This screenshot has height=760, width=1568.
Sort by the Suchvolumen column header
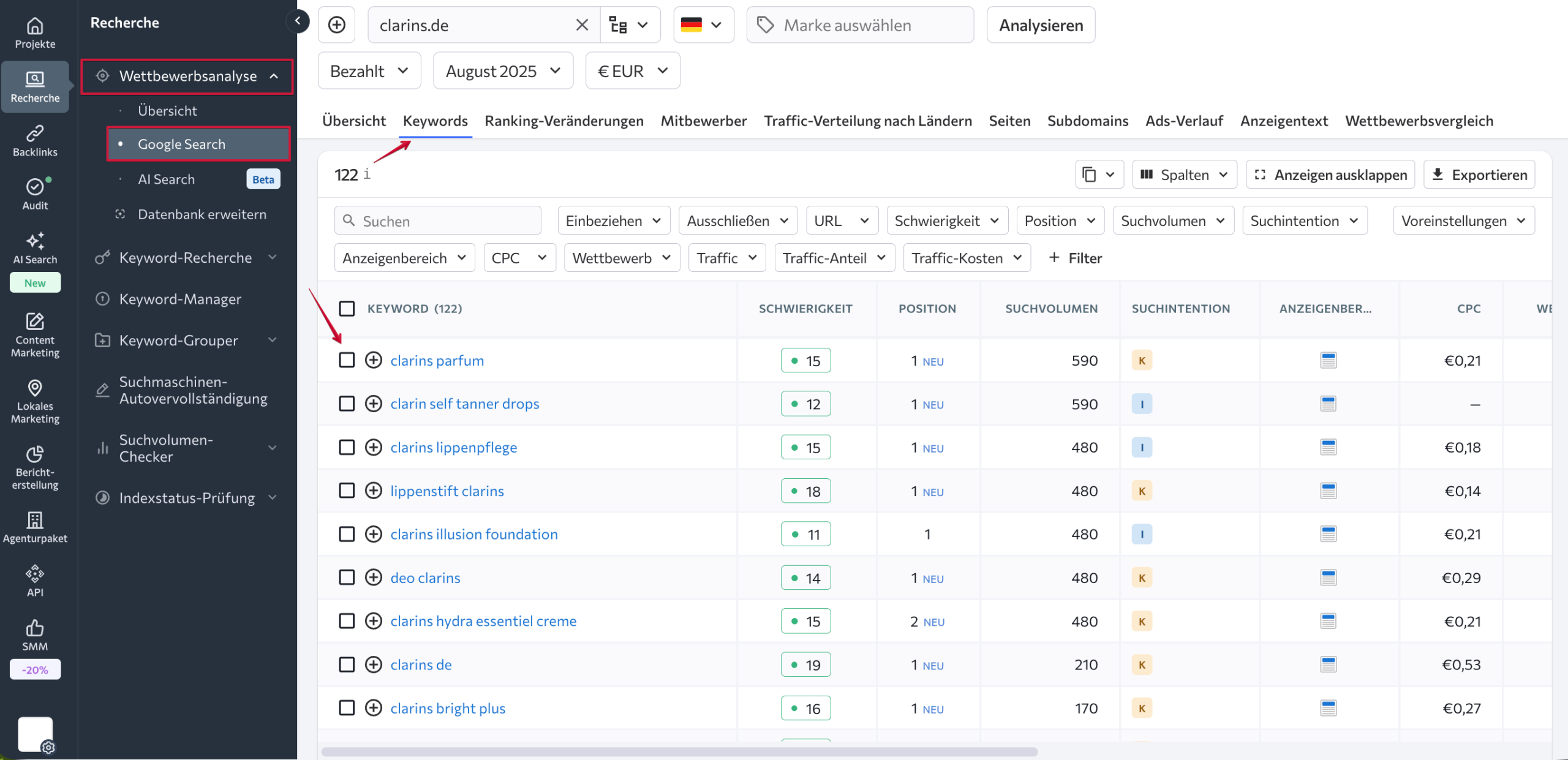coord(1051,308)
